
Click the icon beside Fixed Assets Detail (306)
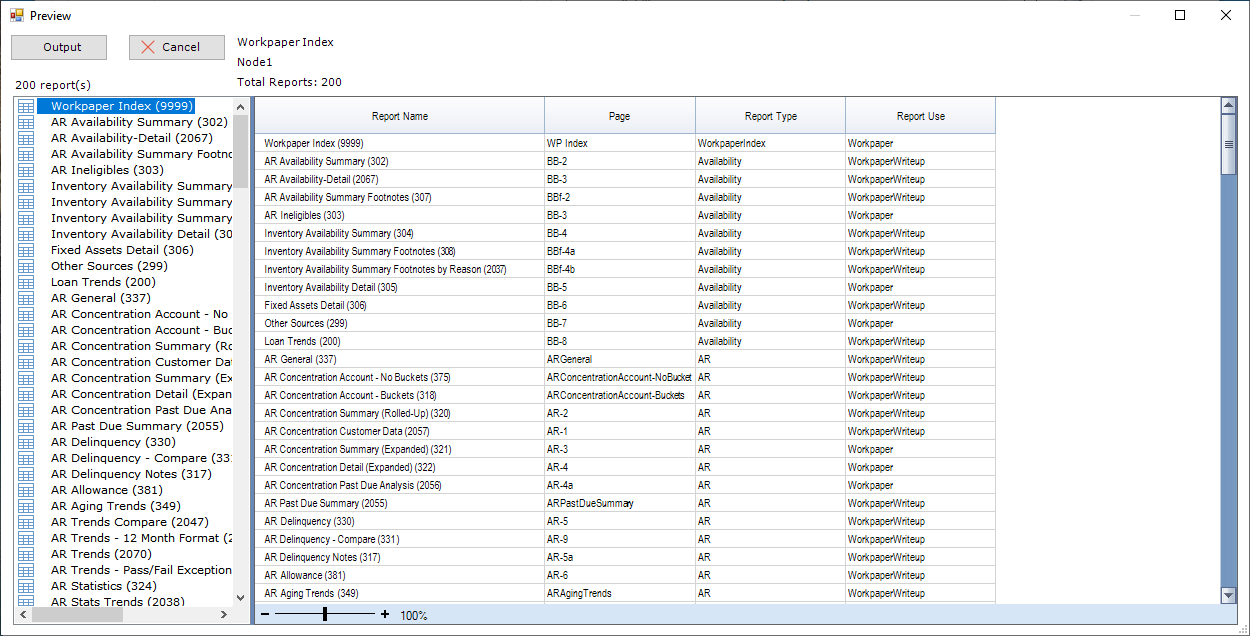click(x=26, y=250)
